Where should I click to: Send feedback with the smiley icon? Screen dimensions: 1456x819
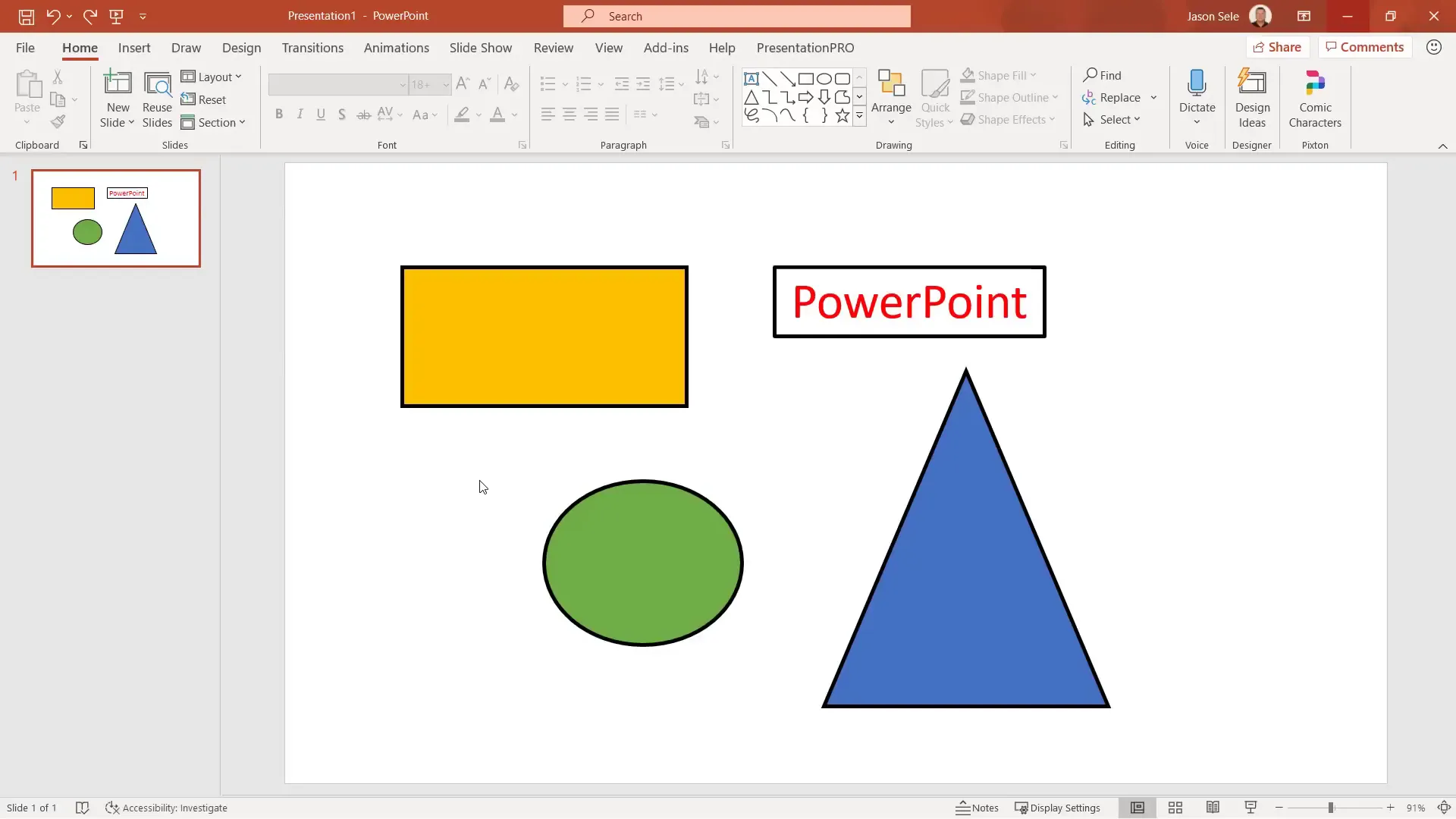point(1433,47)
